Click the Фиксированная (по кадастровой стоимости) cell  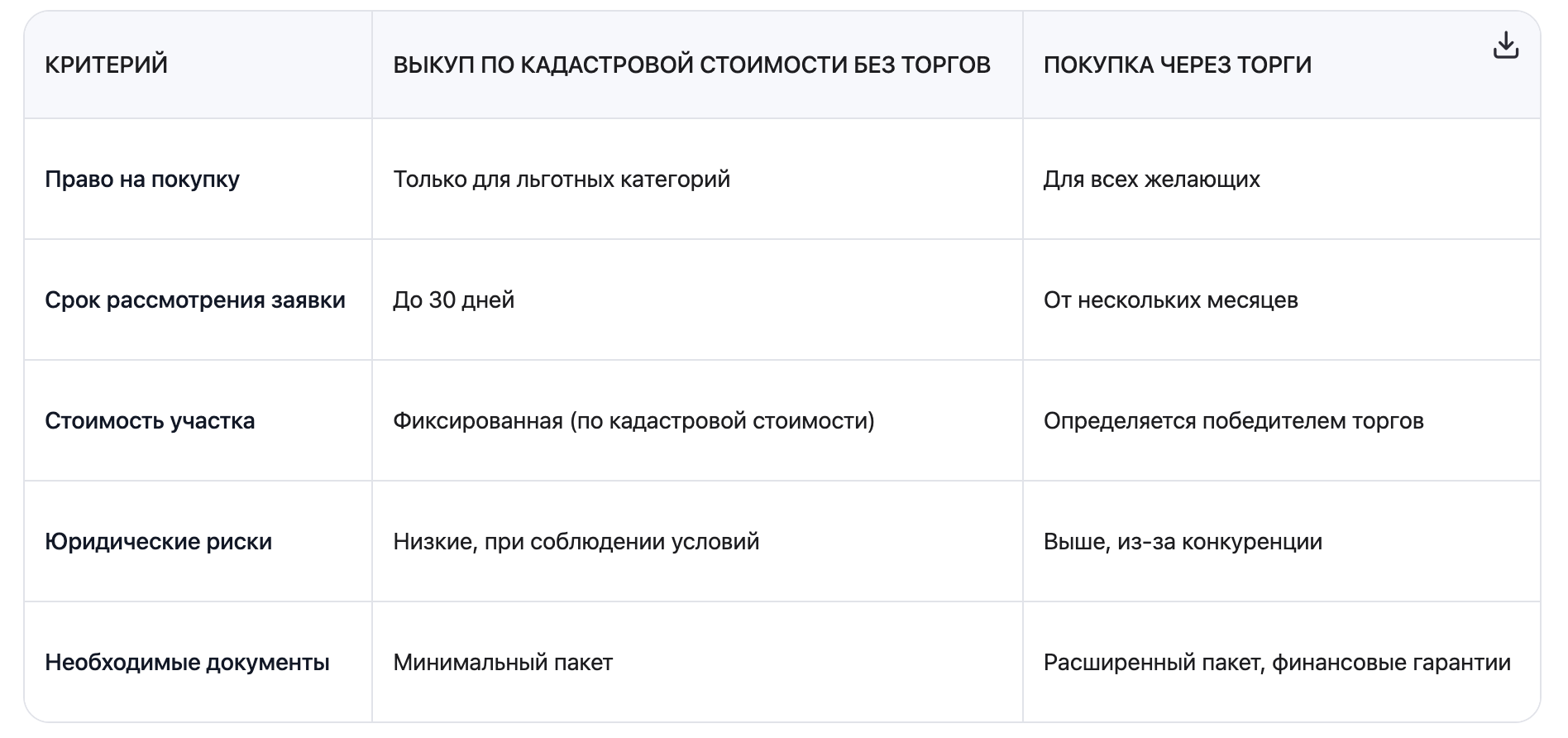coord(633,421)
